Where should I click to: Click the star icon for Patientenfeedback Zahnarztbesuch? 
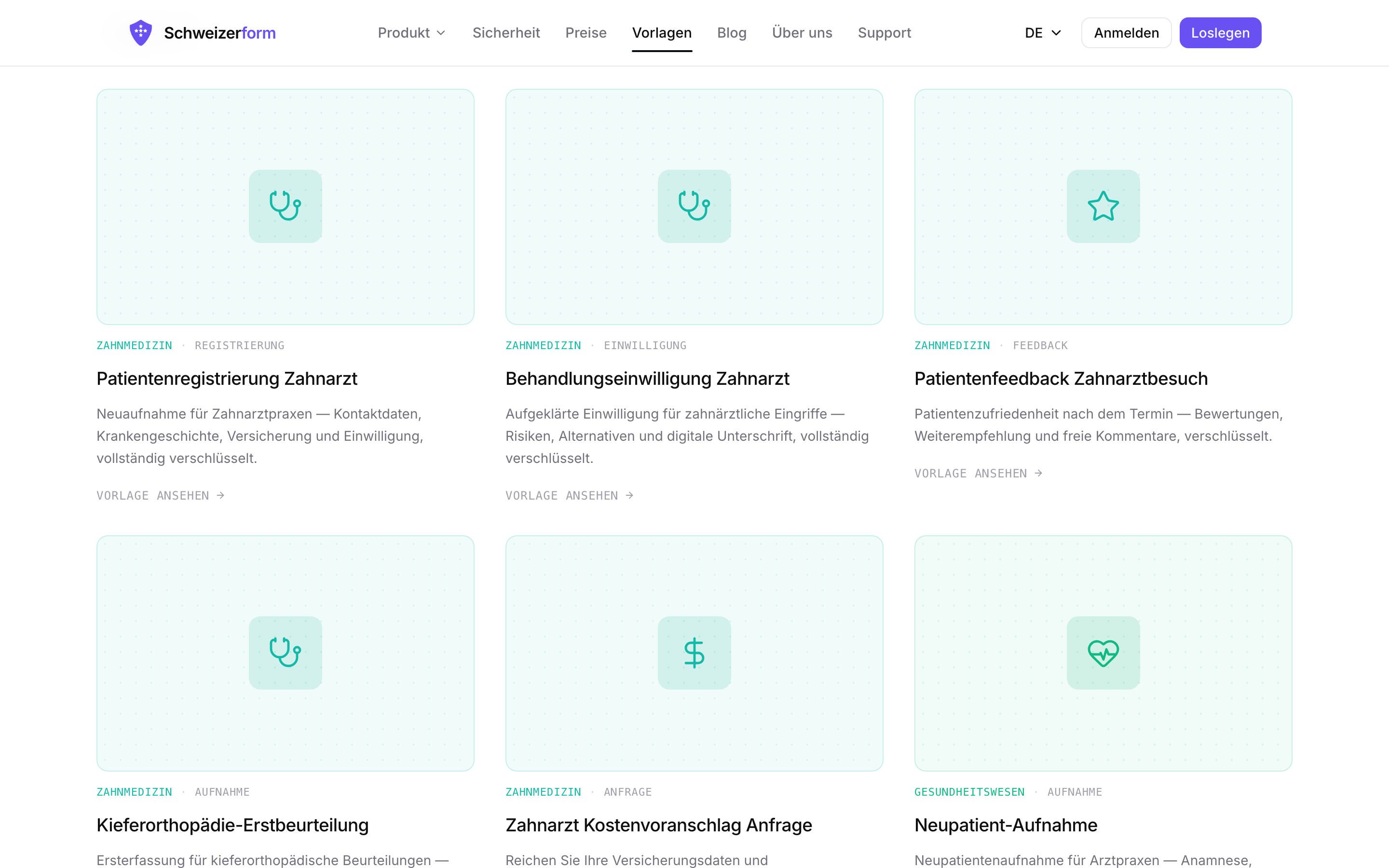pyautogui.click(x=1103, y=206)
